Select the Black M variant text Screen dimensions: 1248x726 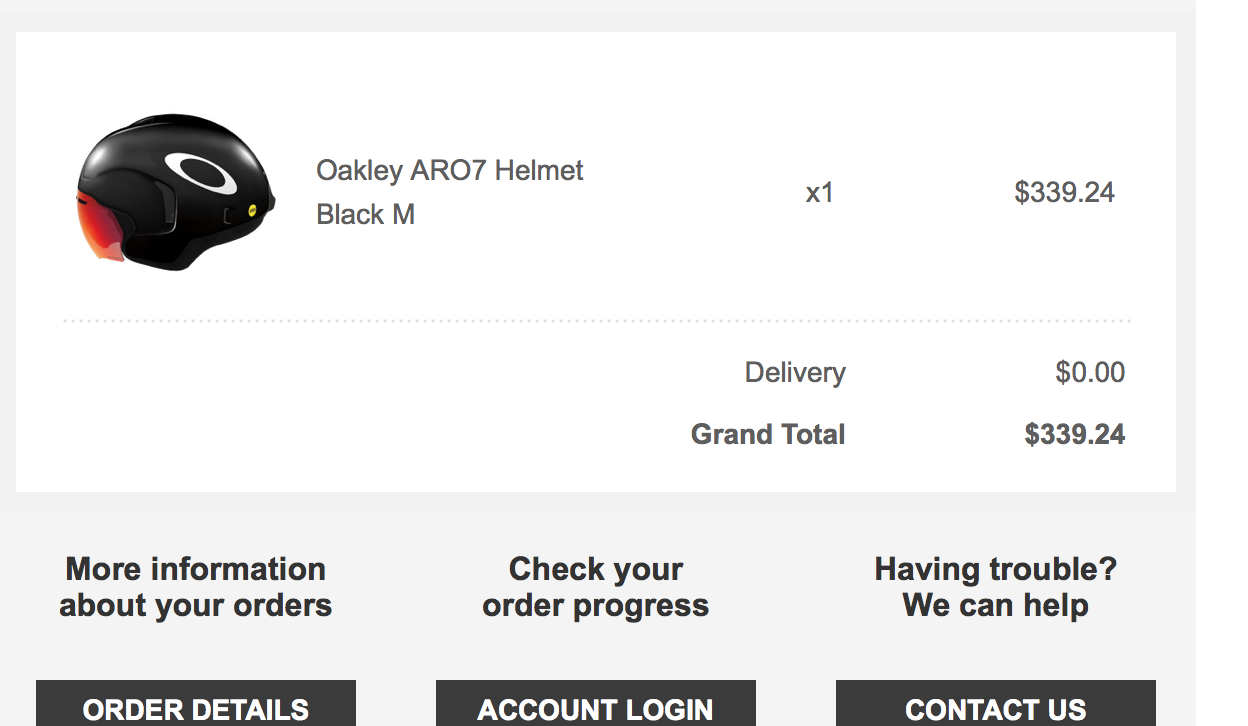[365, 215]
